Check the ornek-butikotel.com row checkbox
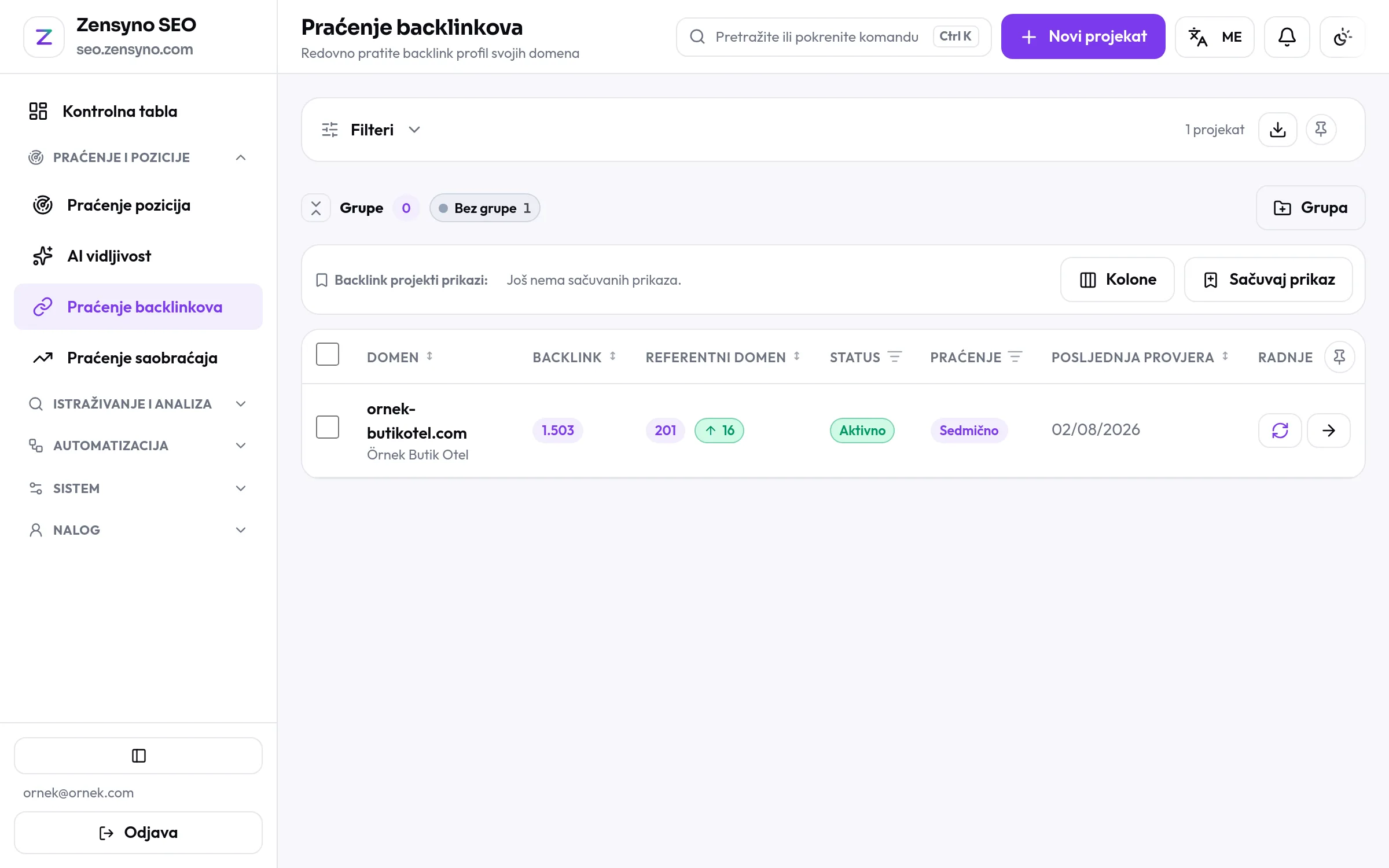 click(328, 427)
